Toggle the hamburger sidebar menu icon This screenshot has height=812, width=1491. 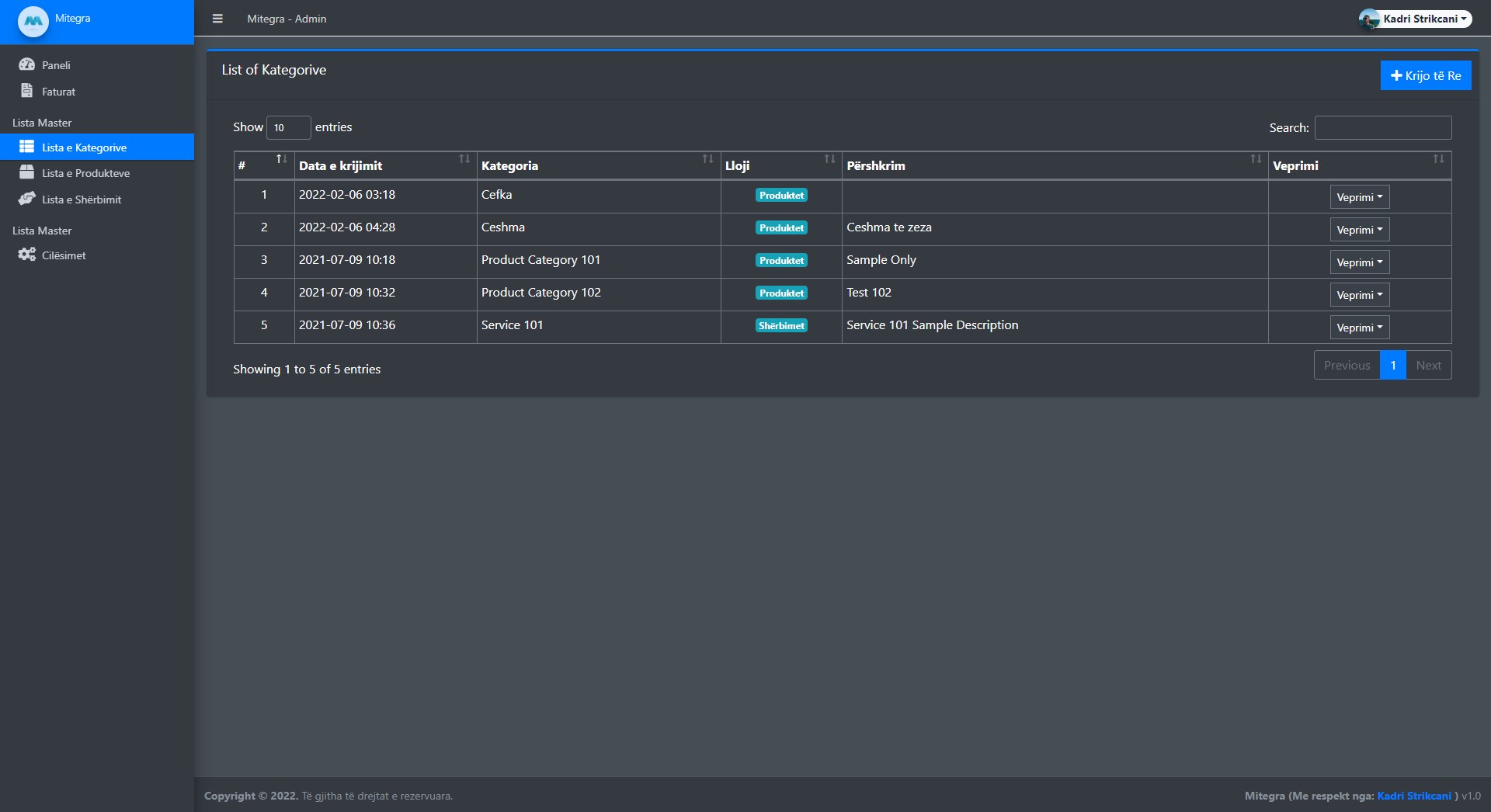217,19
